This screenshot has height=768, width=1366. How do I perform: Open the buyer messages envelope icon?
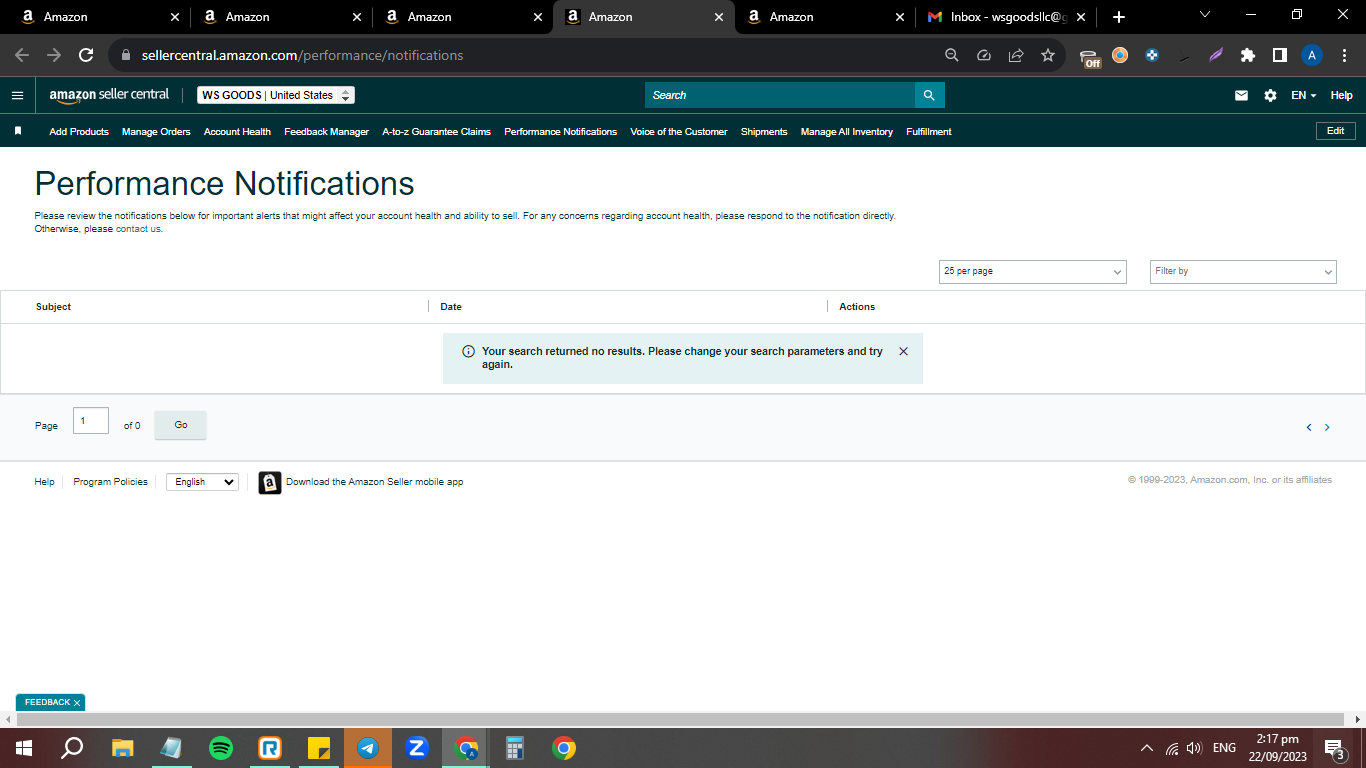[x=1241, y=96]
